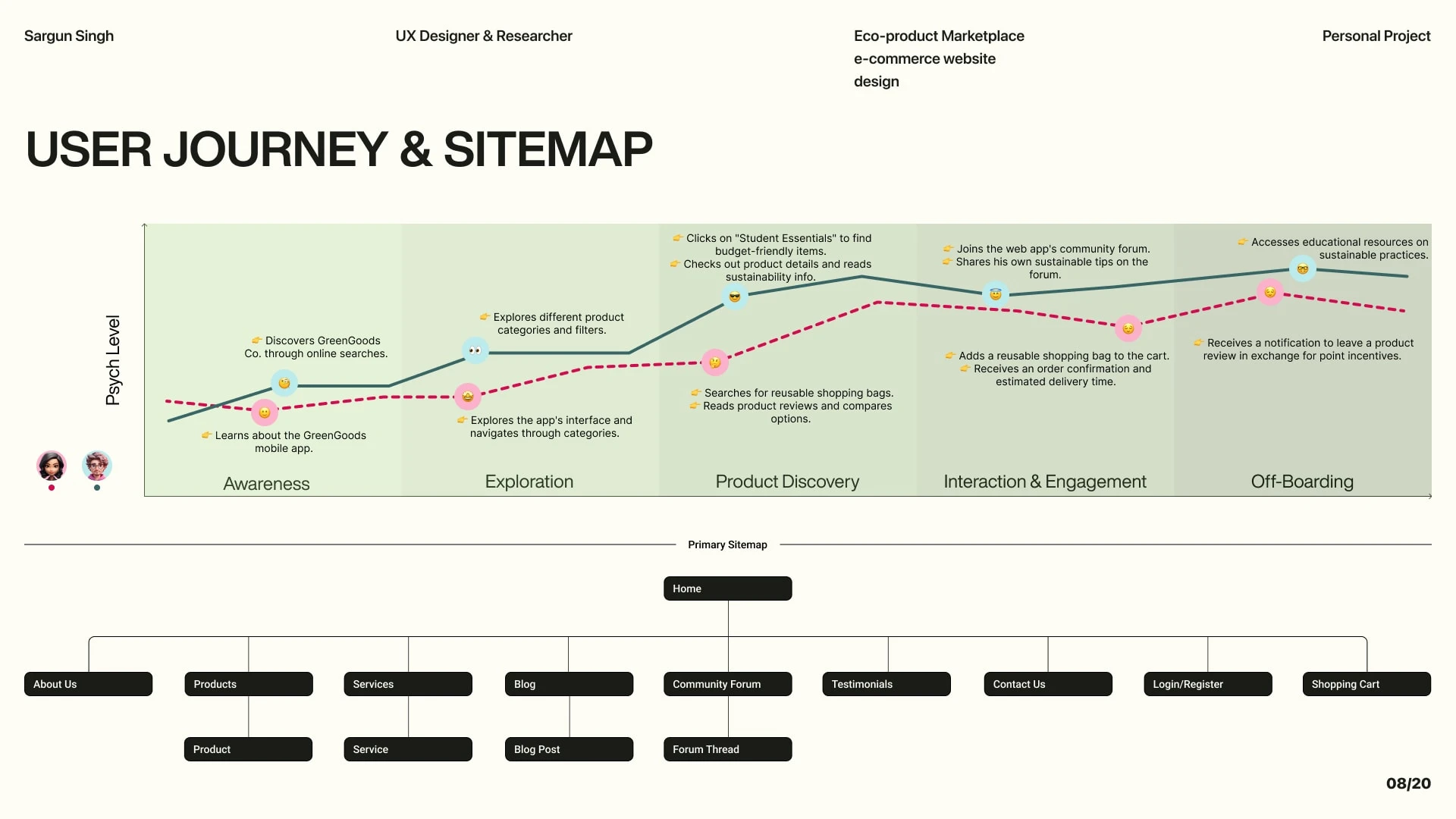The image size is (1456, 819).
Task: Click the Product child node under Products
Action: [248, 749]
